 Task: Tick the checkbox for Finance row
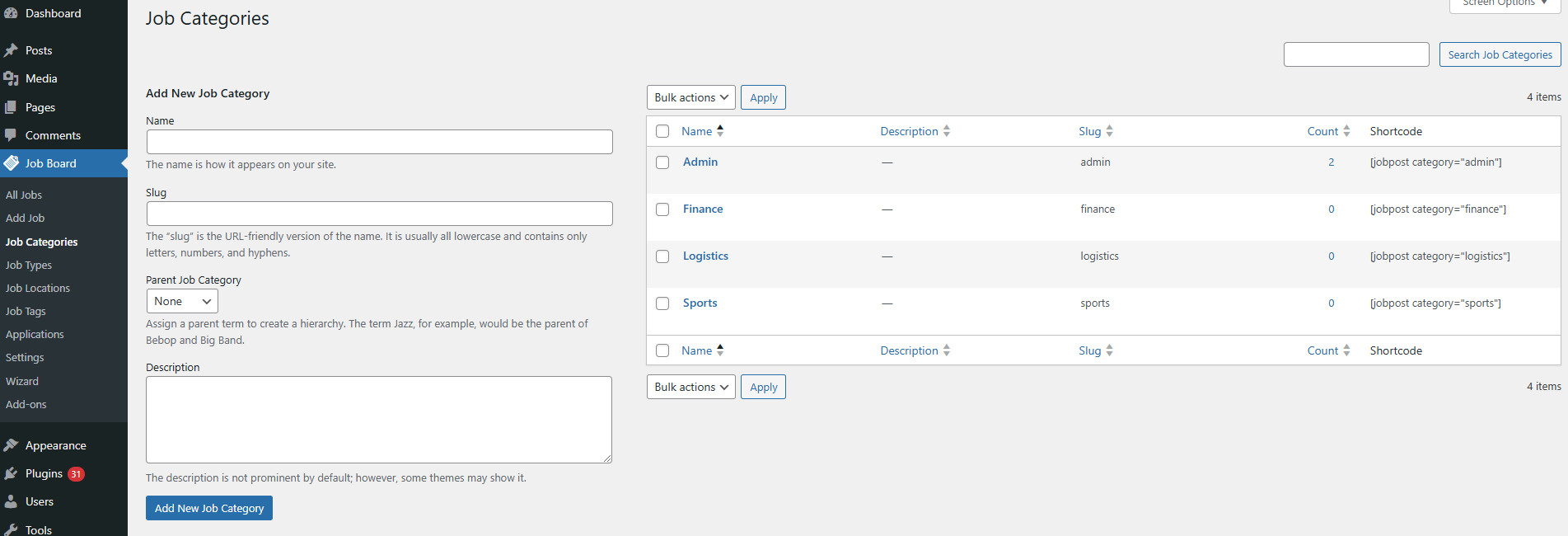[662, 209]
